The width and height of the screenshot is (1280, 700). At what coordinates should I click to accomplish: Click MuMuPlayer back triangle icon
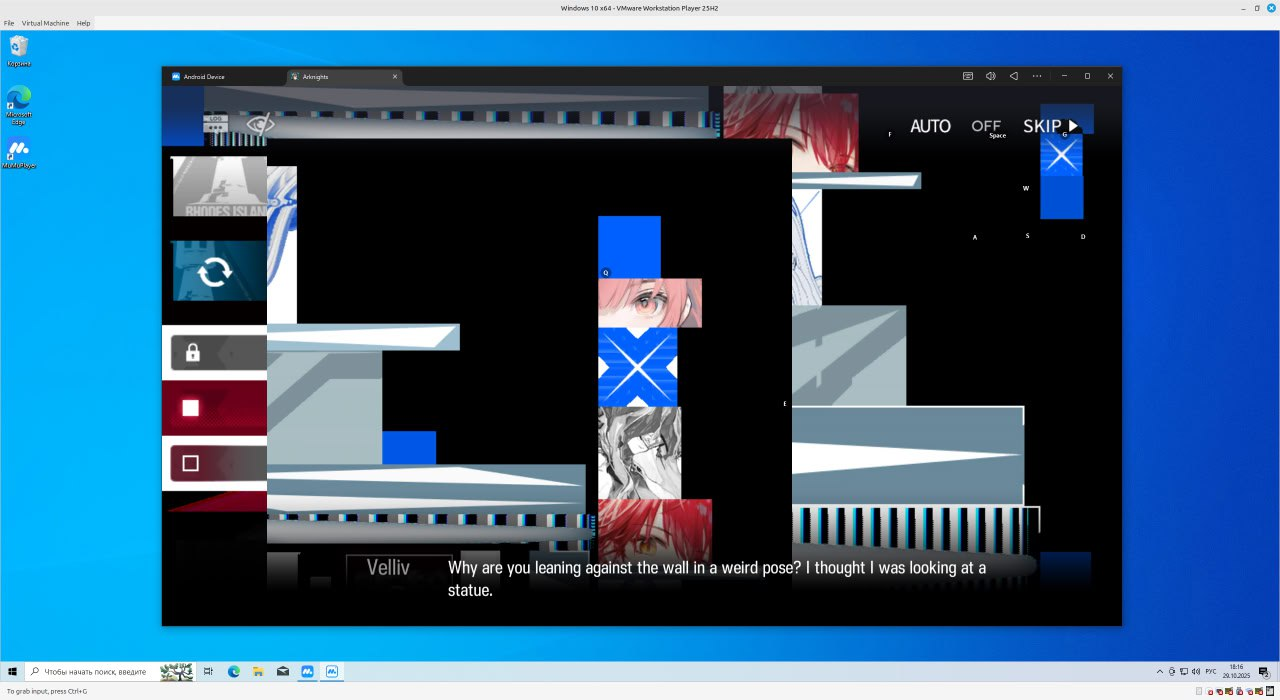click(x=1013, y=76)
